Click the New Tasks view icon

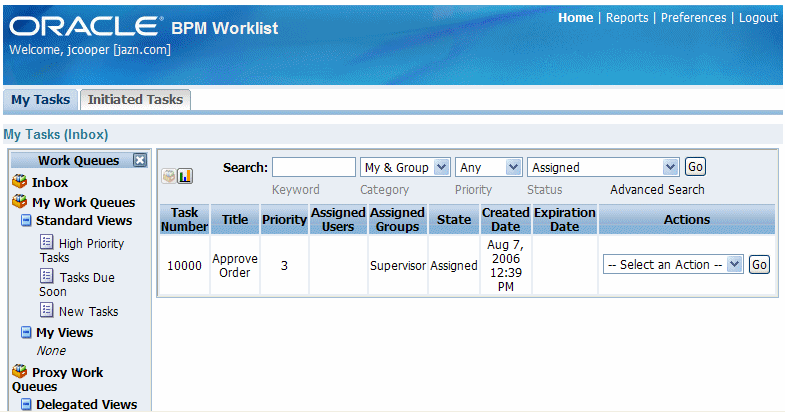point(47,310)
